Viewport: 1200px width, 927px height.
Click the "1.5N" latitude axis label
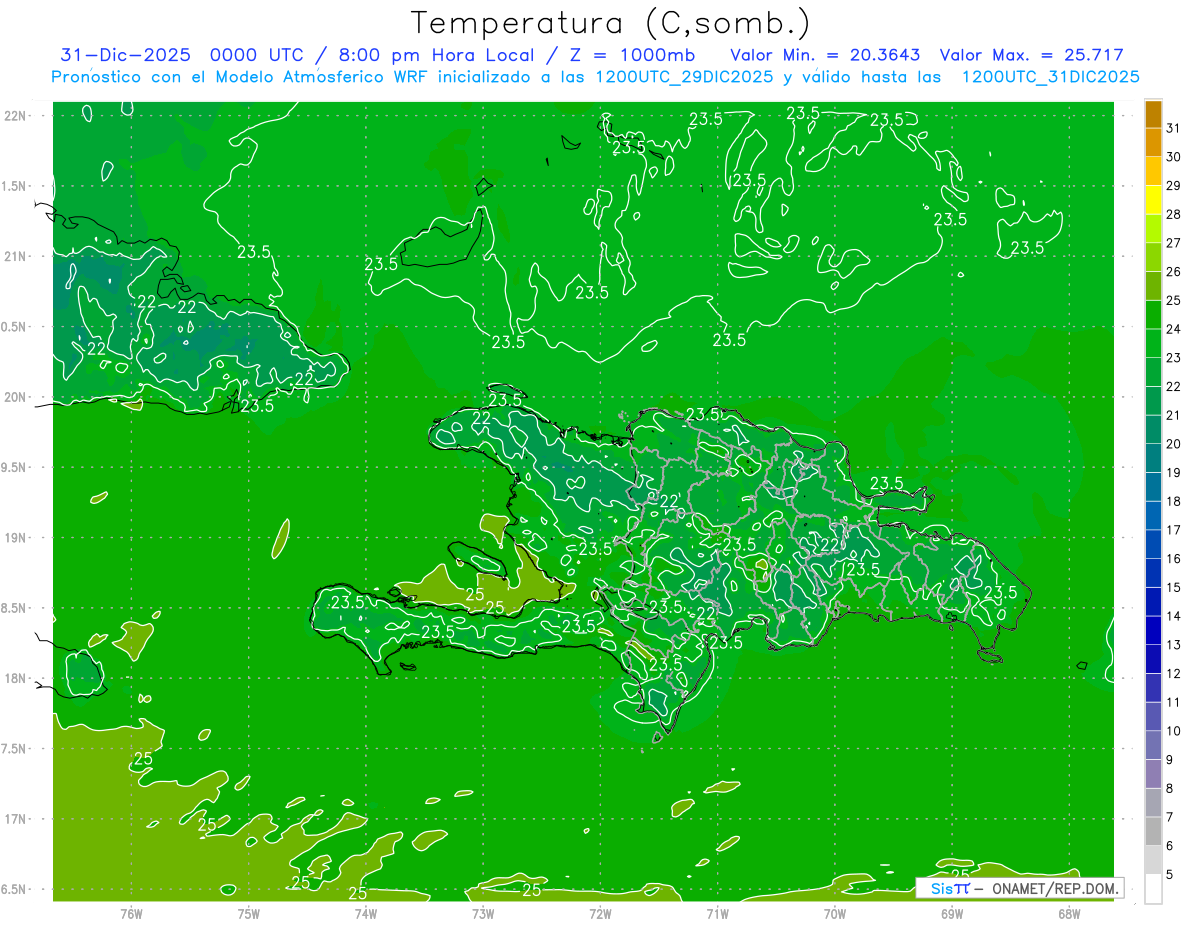(x=14, y=186)
